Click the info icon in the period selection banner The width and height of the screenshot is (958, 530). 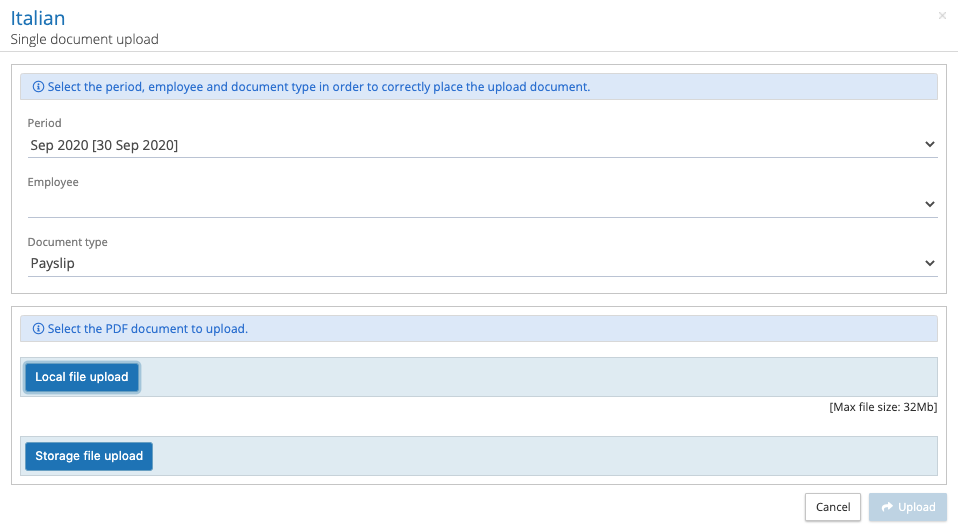[39, 87]
